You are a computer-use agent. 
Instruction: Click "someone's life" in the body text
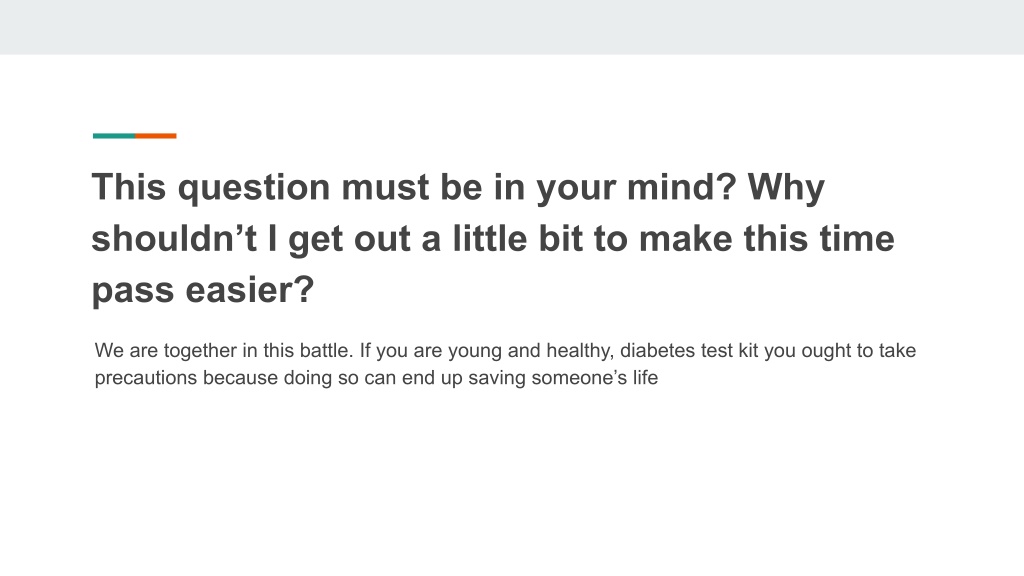(x=595, y=378)
